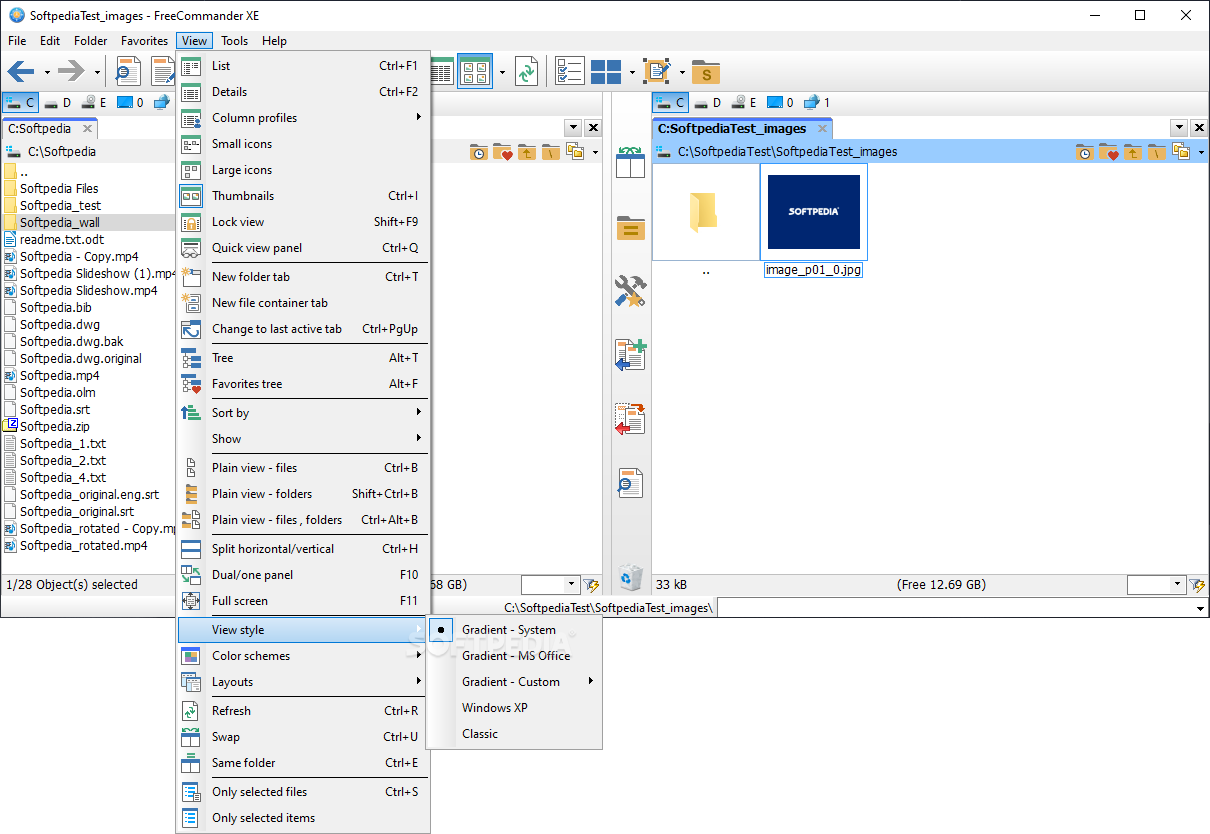Screen dimensions: 1210x834
Task: Choose Same folder menu entry
Action: (303, 763)
